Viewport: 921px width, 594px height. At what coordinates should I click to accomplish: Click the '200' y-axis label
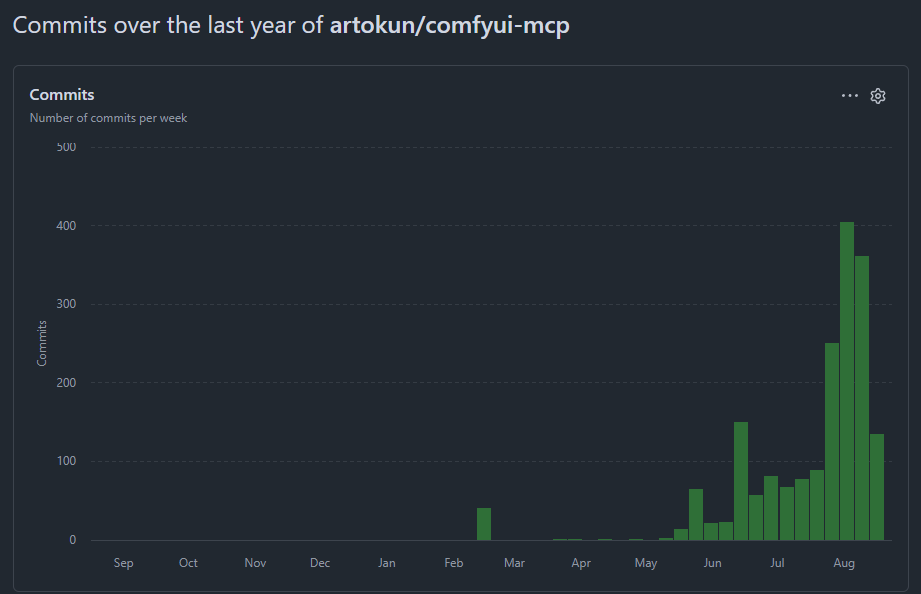(66, 382)
